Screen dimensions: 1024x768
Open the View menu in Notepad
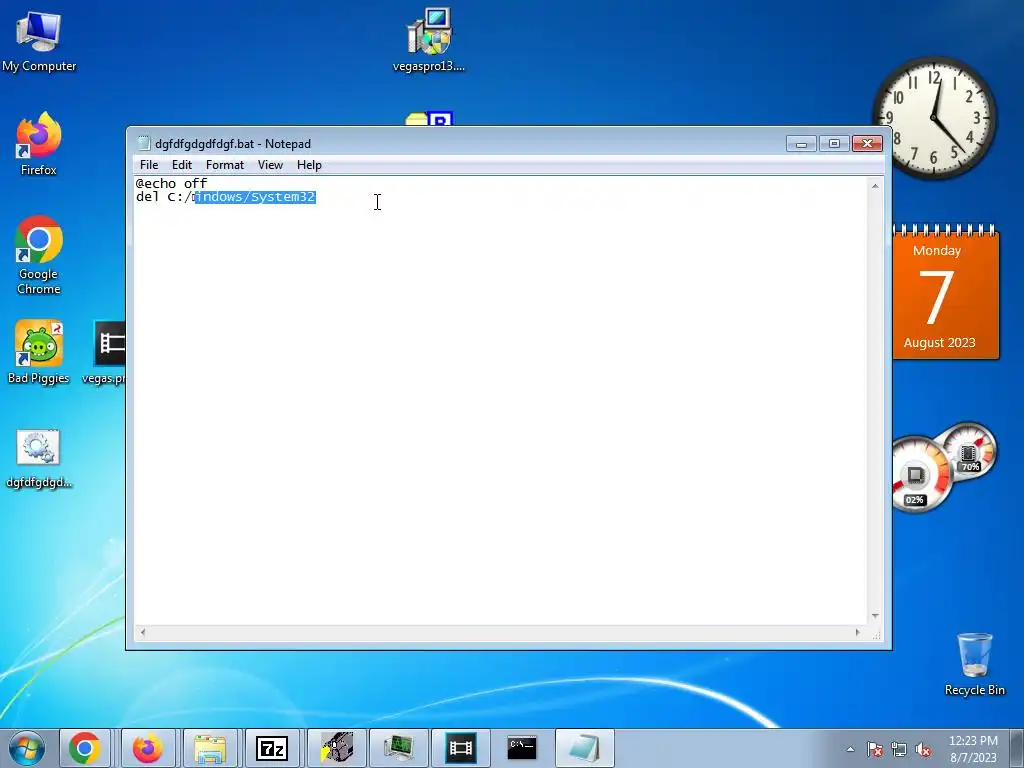(270, 165)
